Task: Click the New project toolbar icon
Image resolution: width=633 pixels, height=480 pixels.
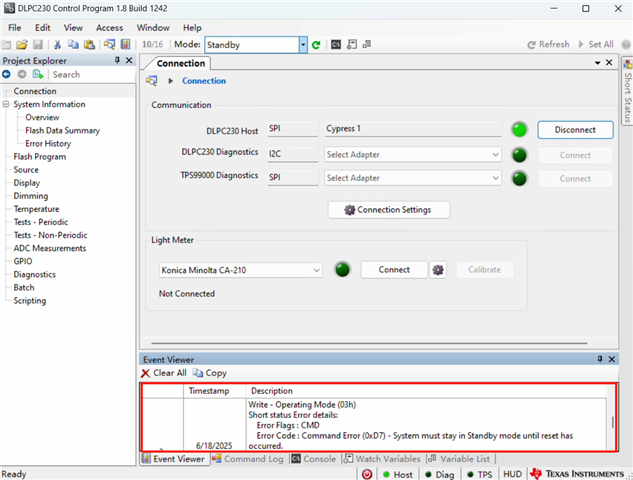Action: point(6,44)
